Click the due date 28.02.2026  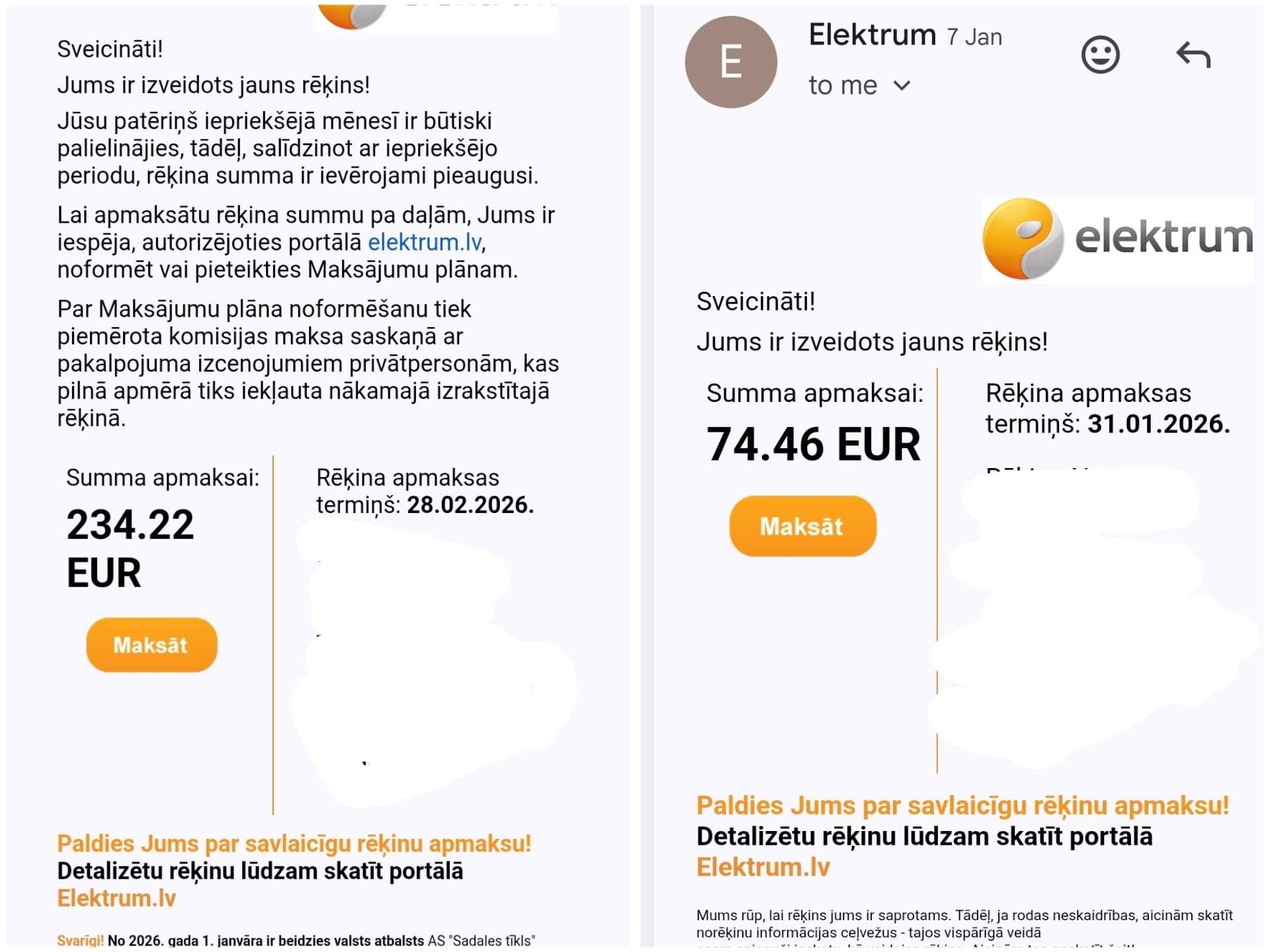pos(470,505)
